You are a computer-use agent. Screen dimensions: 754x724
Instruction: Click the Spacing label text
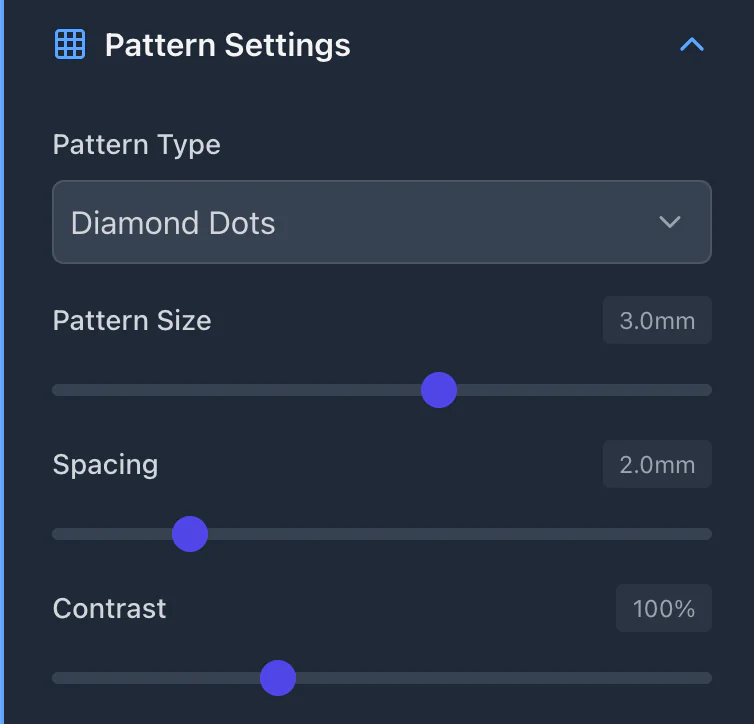105,465
